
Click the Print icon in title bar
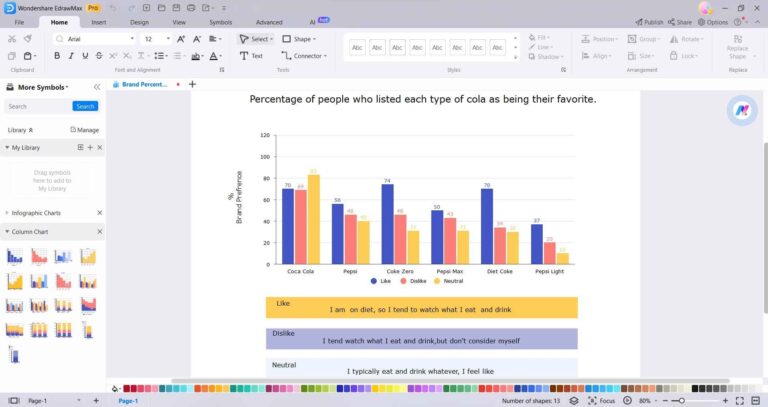[x=191, y=8]
